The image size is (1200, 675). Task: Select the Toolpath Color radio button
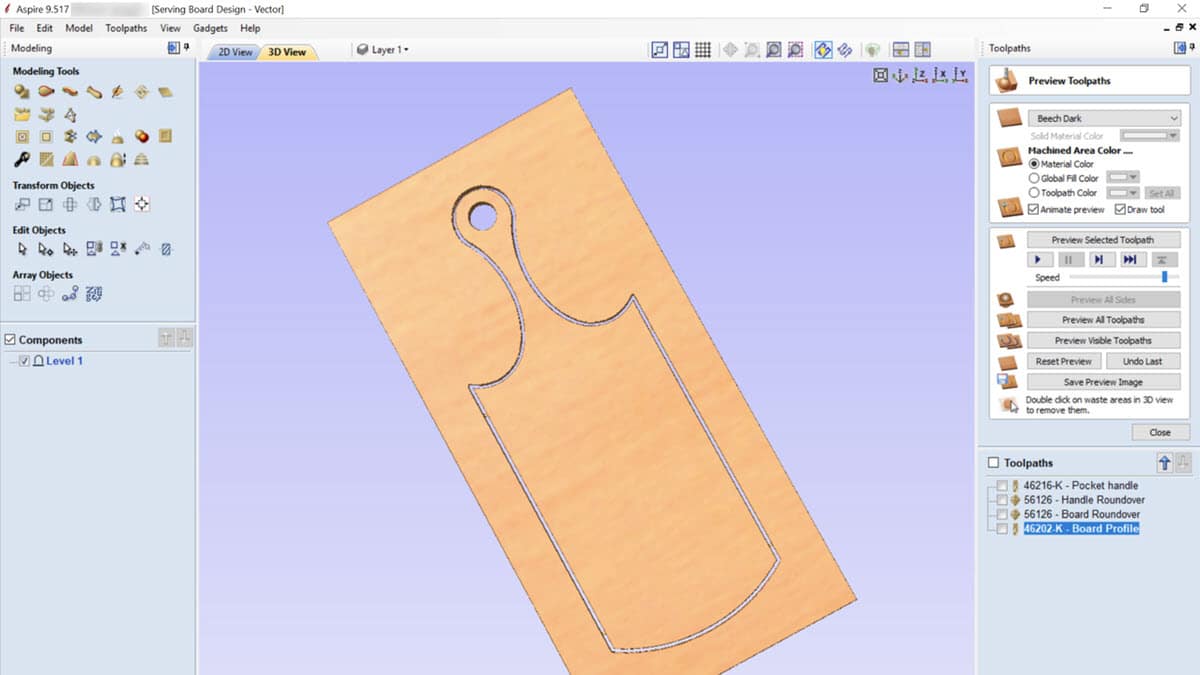pyautogui.click(x=1034, y=193)
